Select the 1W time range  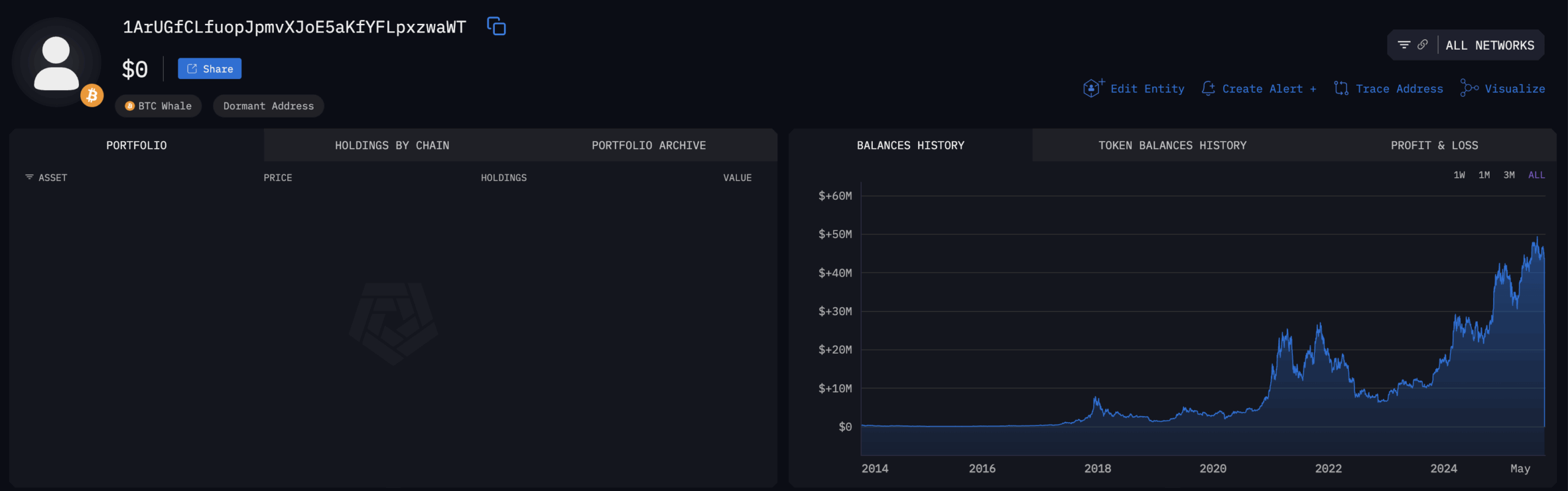point(1460,175)
